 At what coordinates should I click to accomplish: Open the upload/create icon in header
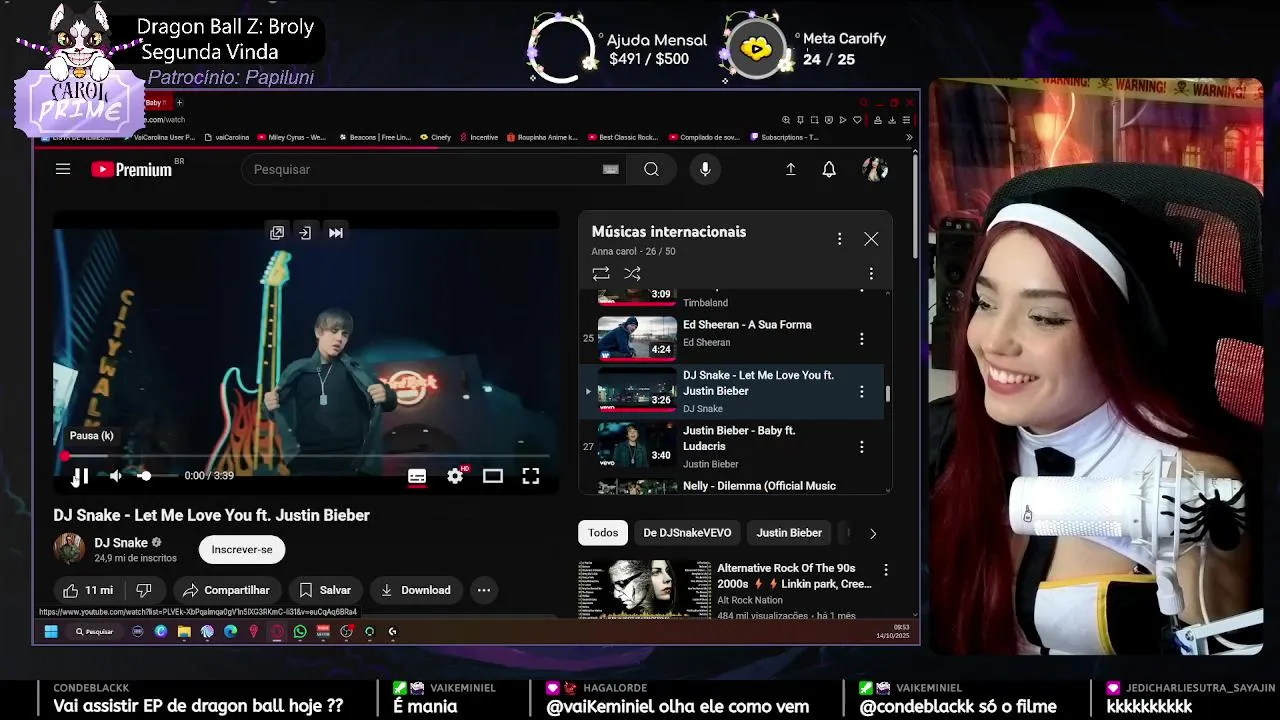pyautogui.click(x=790, y=169)
